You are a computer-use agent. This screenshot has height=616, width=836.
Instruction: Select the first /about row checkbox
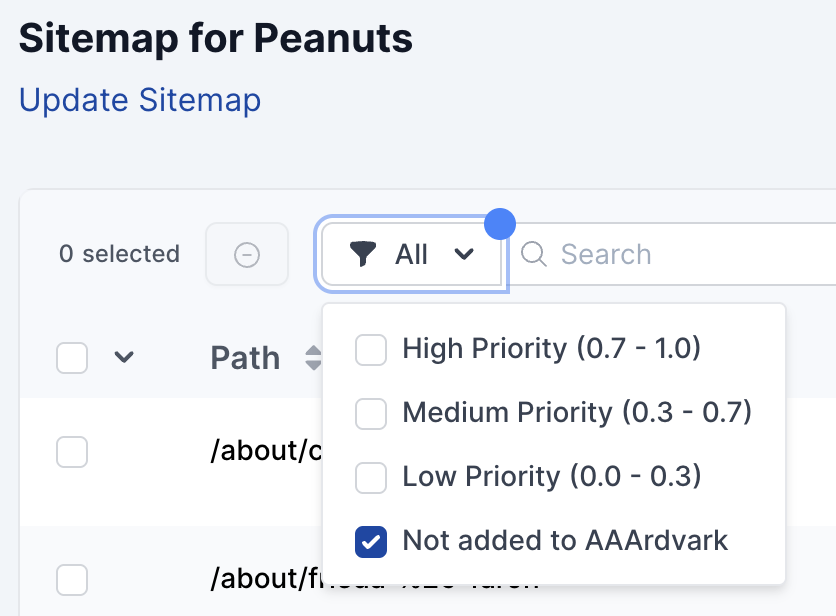[72, 452]
